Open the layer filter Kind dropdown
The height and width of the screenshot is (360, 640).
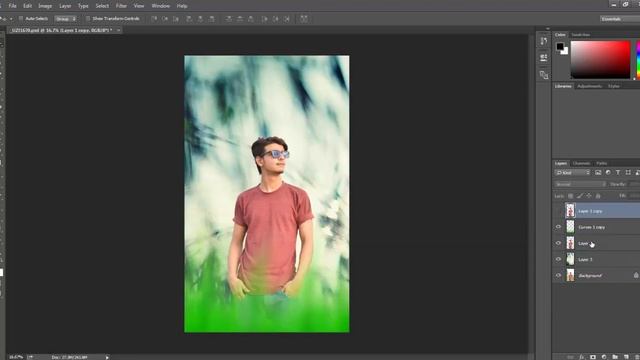point(573,173)
